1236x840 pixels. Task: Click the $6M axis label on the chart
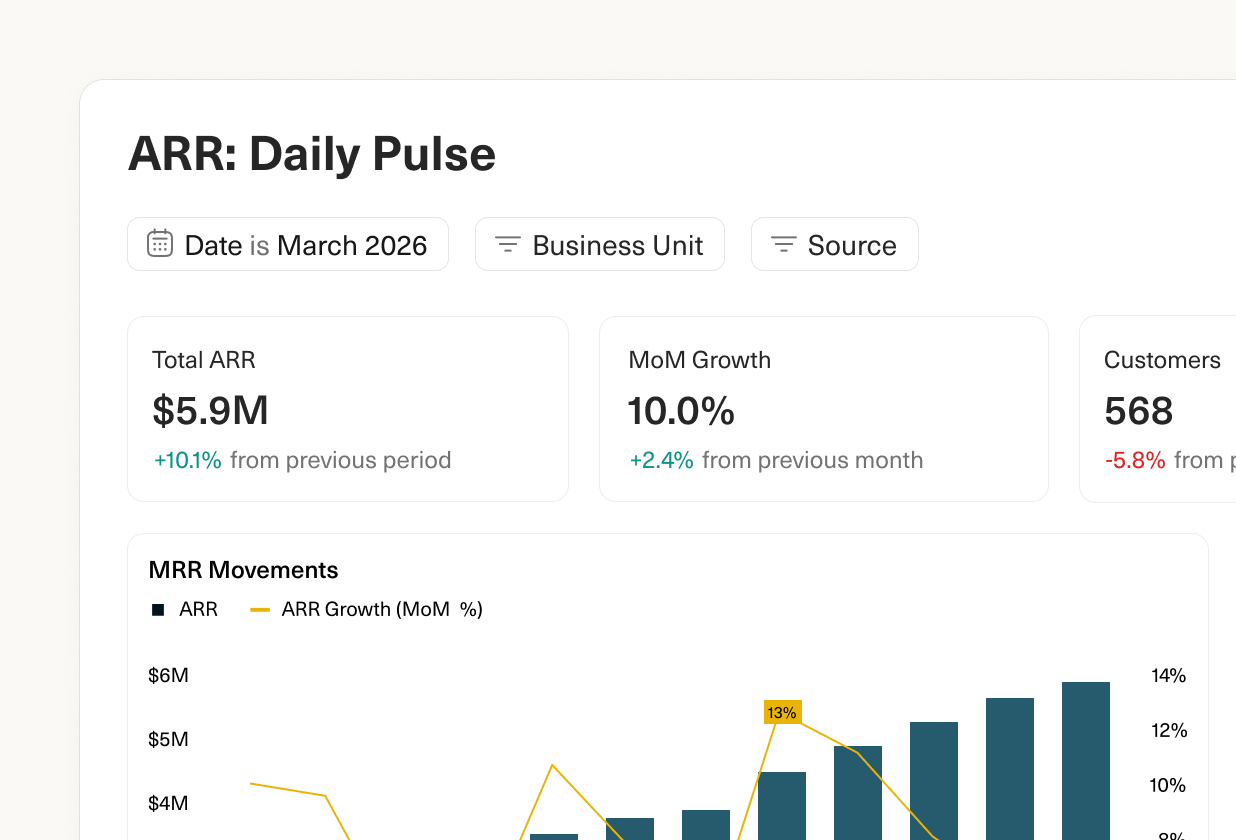tap(169, 675)
